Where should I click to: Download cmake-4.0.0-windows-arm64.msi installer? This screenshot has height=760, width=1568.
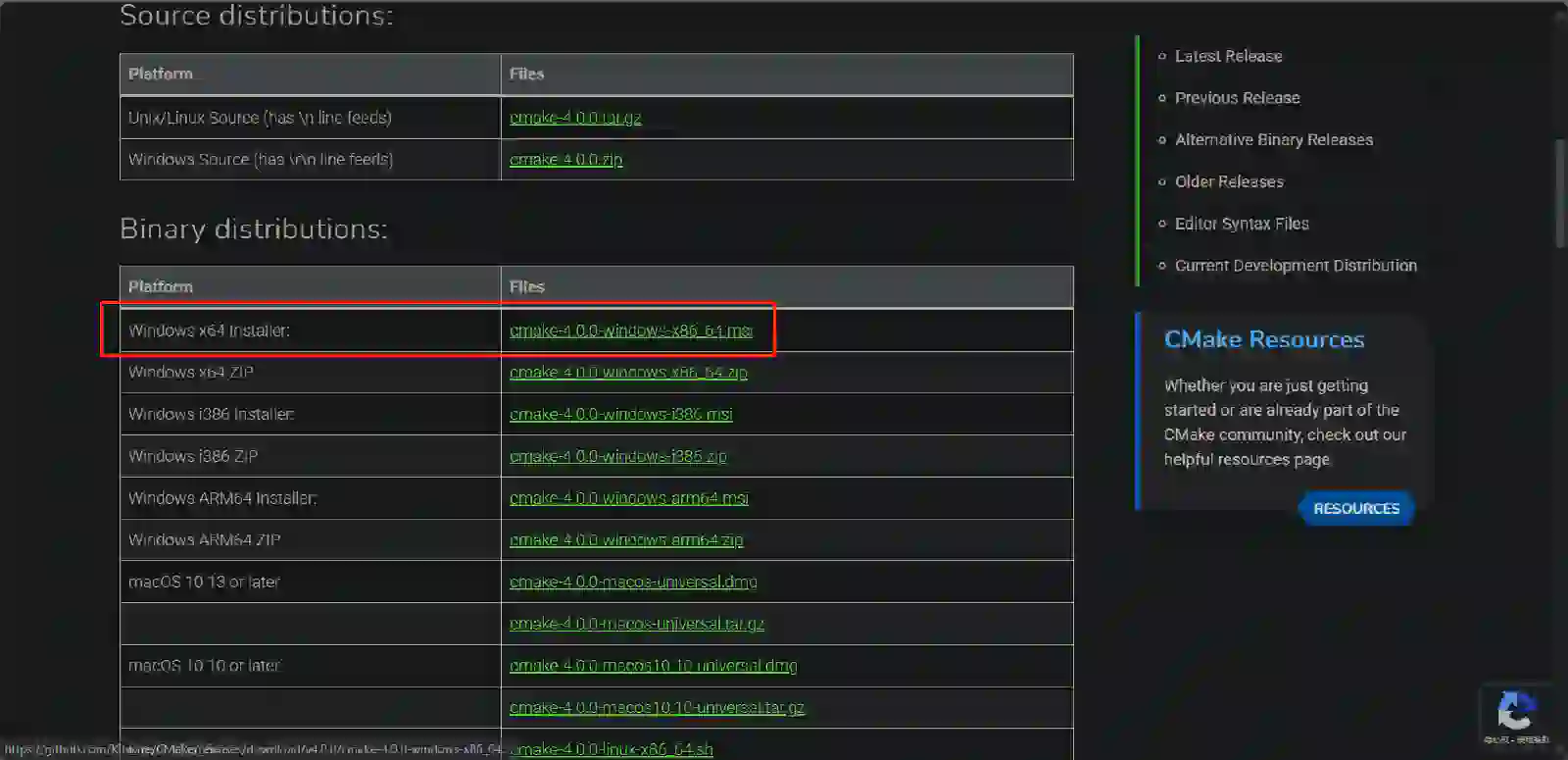628,498
